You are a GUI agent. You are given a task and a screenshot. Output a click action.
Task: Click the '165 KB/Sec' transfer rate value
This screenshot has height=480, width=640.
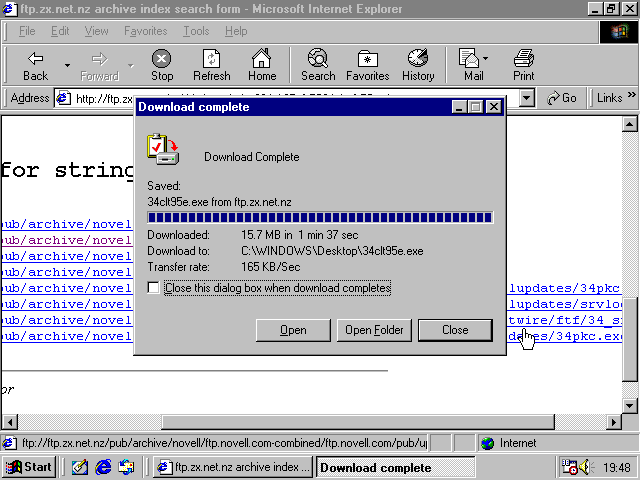(x=271, y=267)
